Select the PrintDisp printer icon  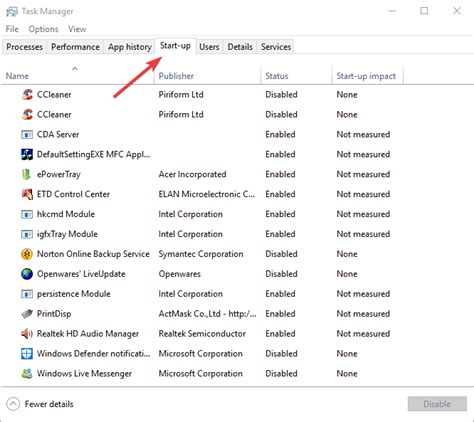27,314
